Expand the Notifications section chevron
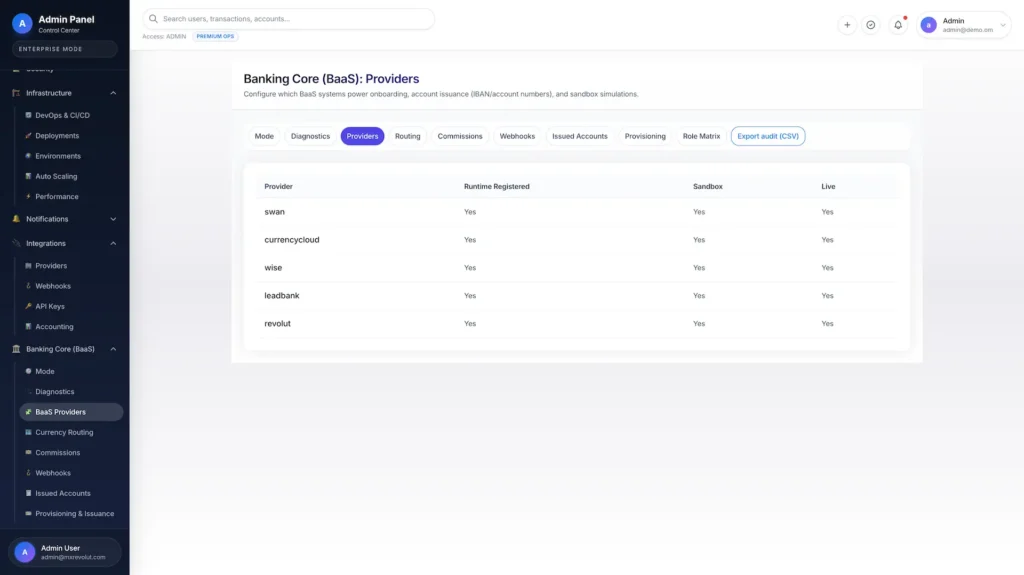This screenshot has height=575, width=1024. click(113, 219)
